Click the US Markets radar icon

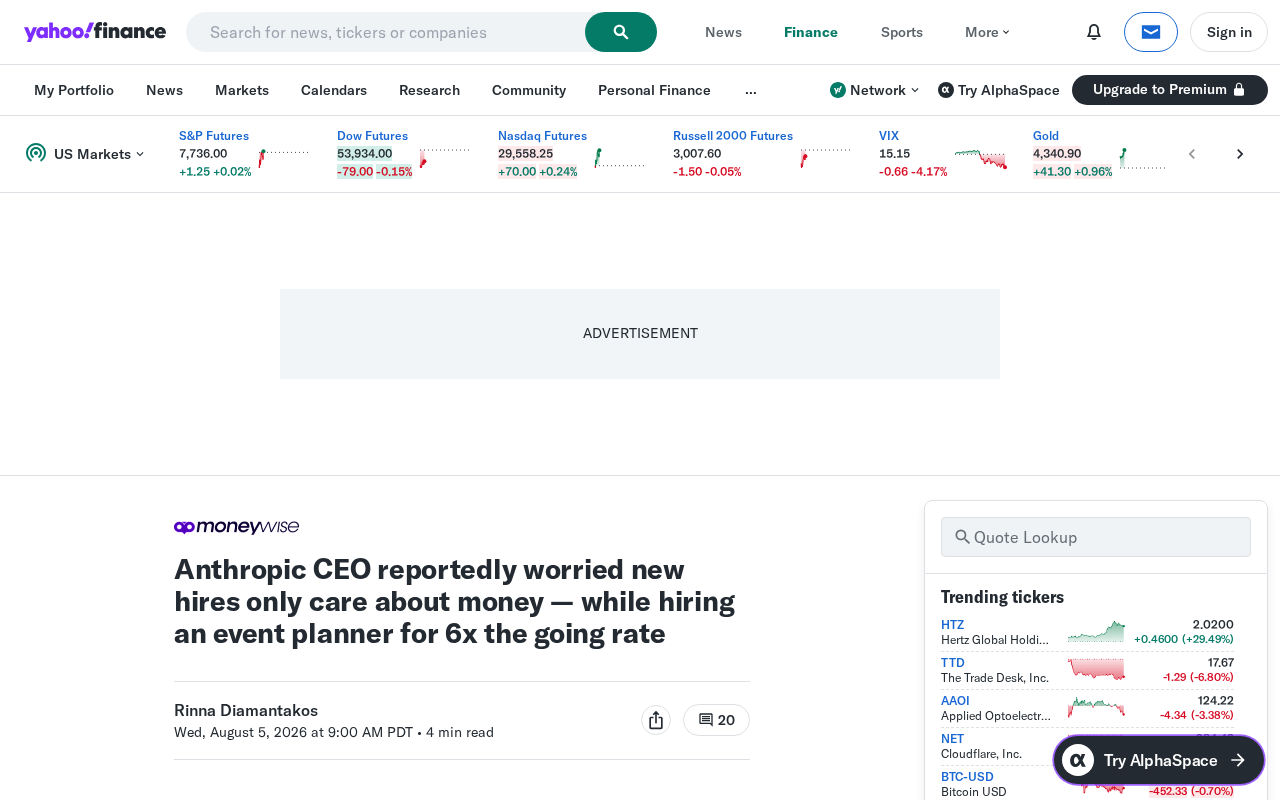[36, 153]
